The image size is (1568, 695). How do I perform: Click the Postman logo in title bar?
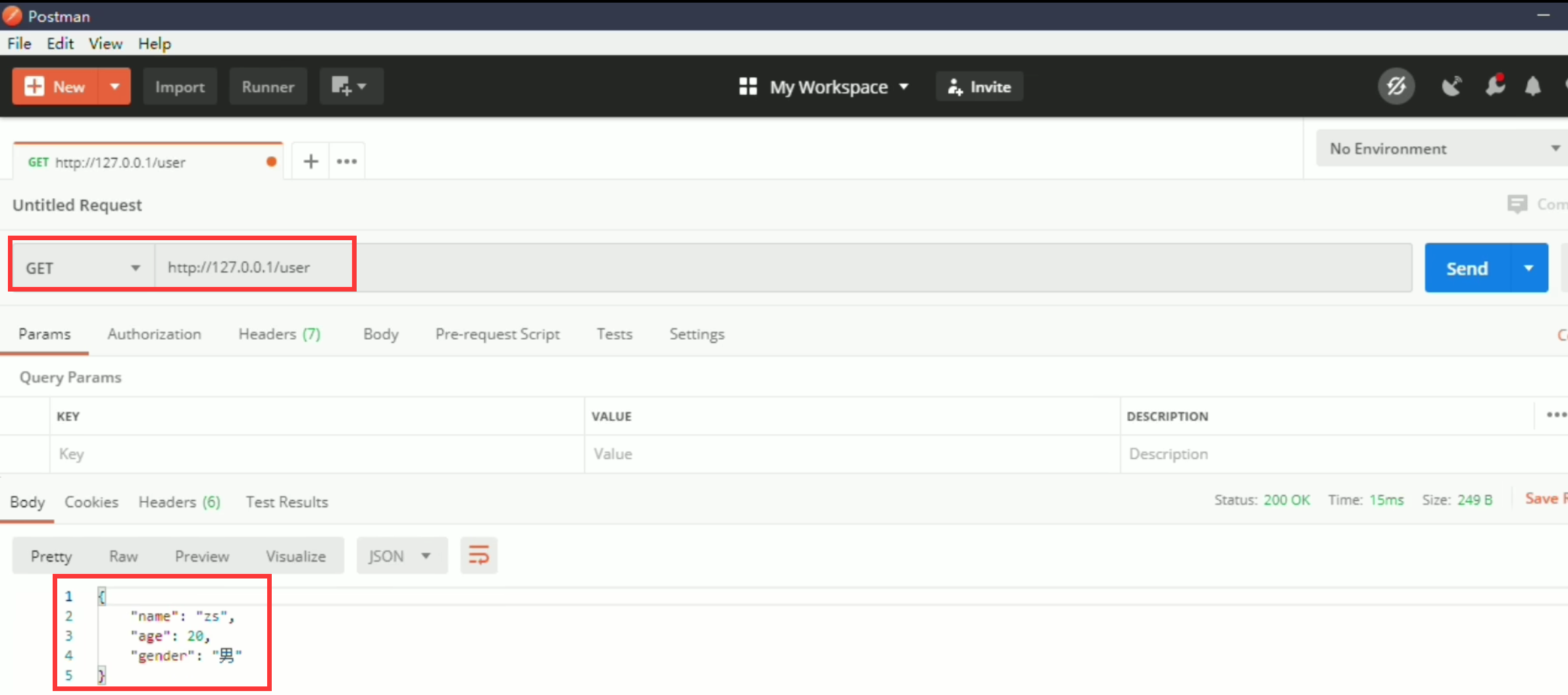12,15
